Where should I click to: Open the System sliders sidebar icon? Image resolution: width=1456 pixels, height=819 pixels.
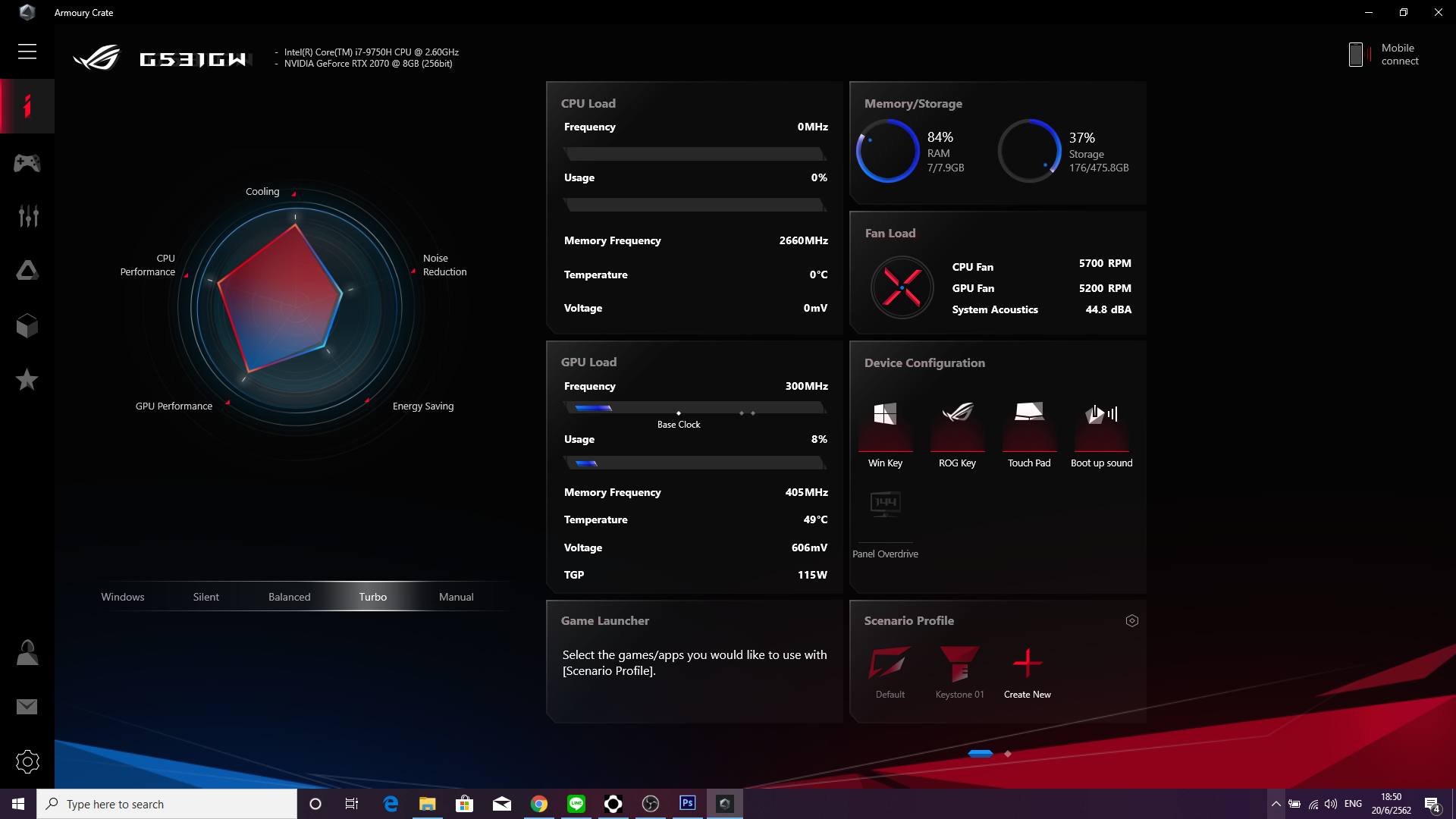[28, 216]
